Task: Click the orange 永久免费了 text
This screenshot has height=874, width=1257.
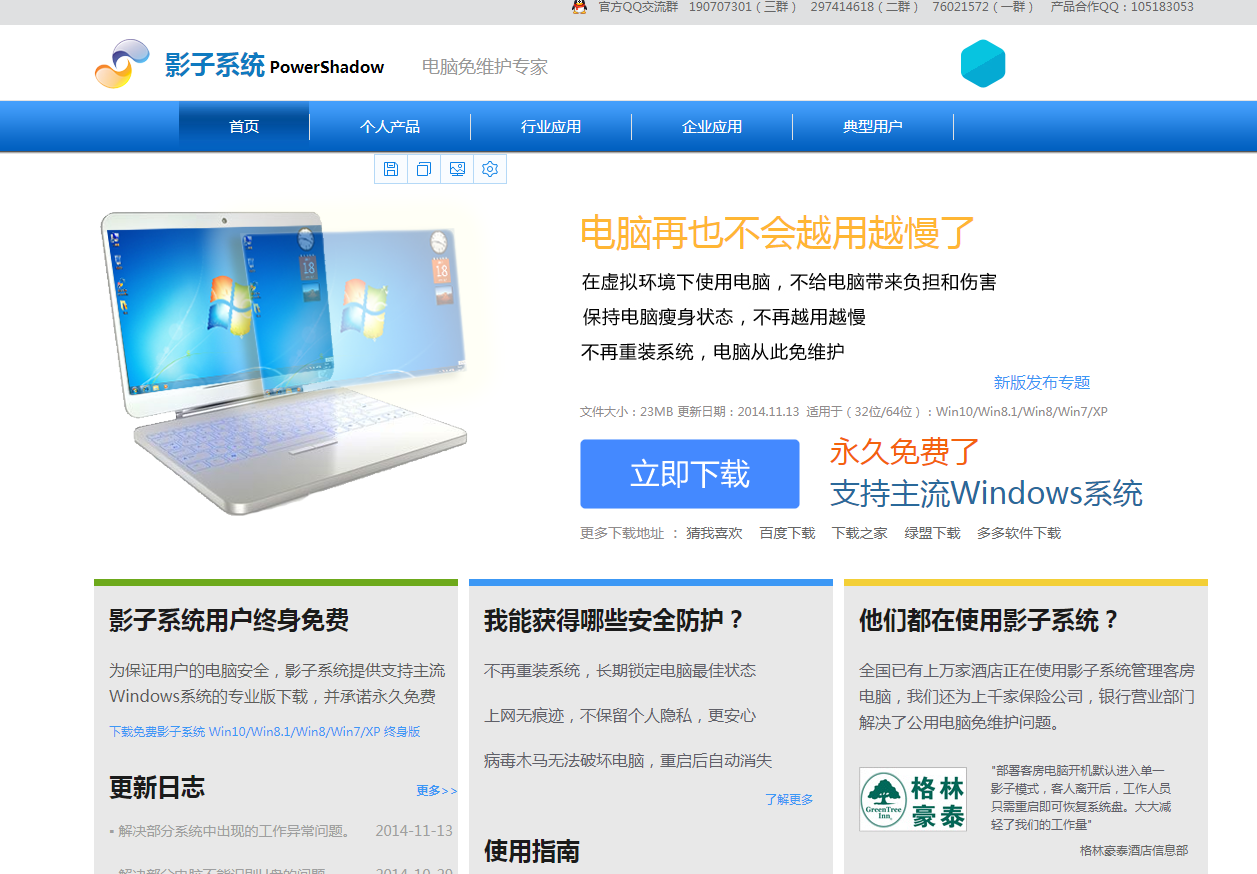Action: [x=904, y=452]
